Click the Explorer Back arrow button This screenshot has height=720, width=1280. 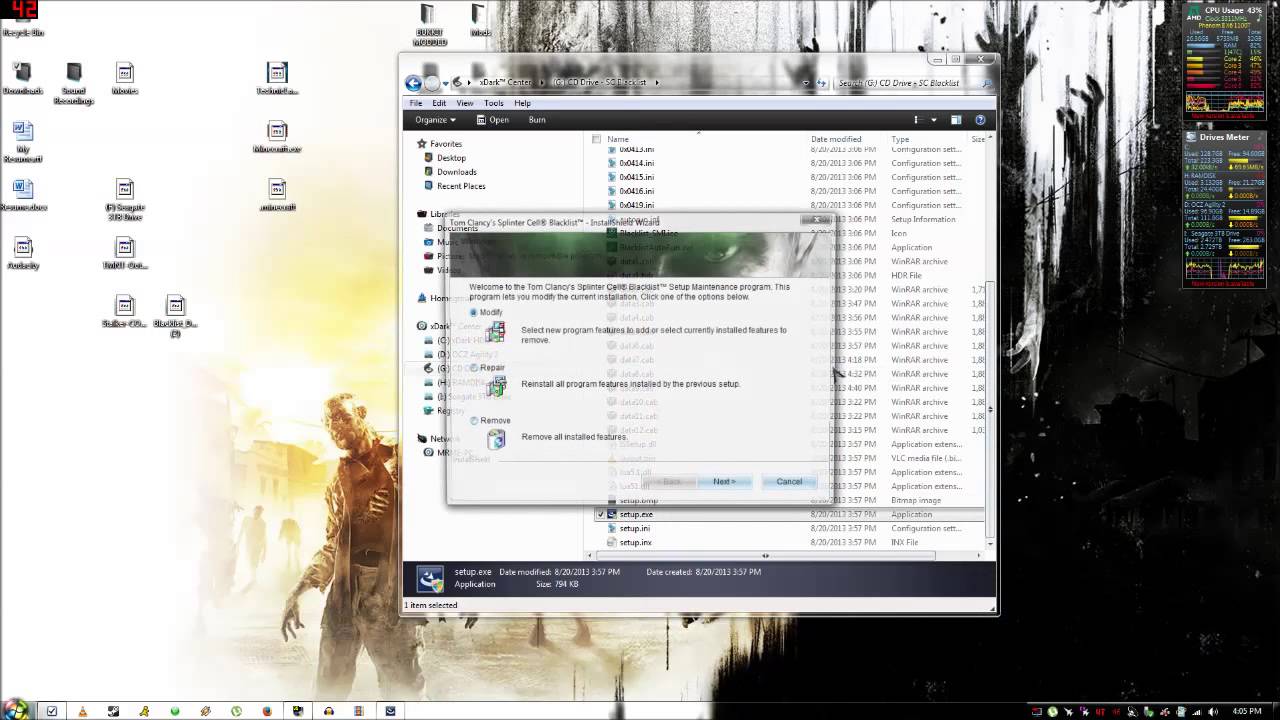[x=413, y=83]
